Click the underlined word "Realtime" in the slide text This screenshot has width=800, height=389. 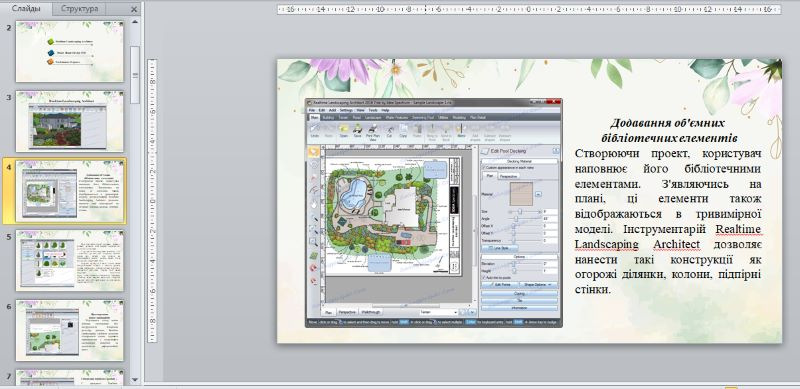tap(738, 229)
